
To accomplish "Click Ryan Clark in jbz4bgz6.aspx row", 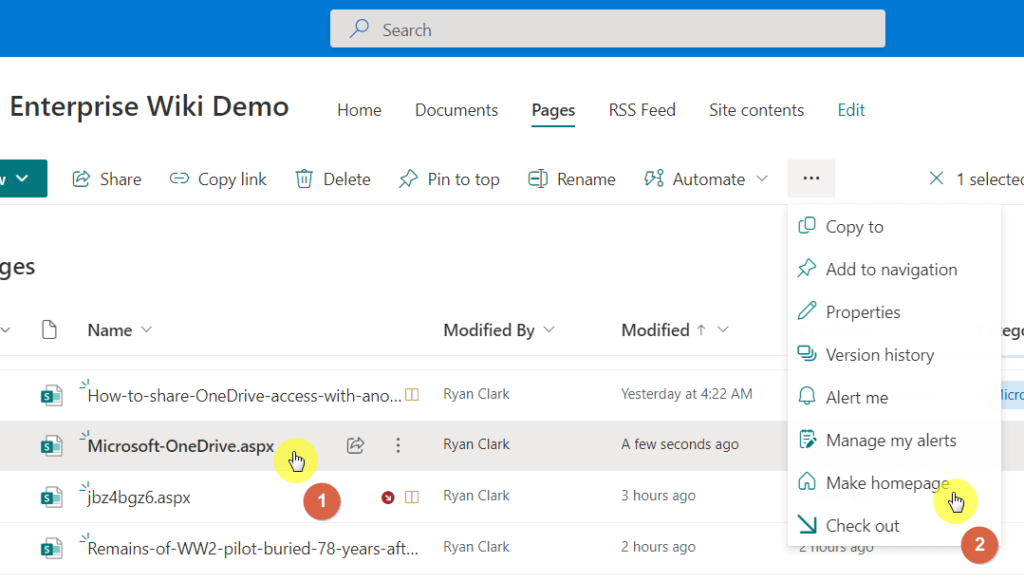I will click(476, 495).
